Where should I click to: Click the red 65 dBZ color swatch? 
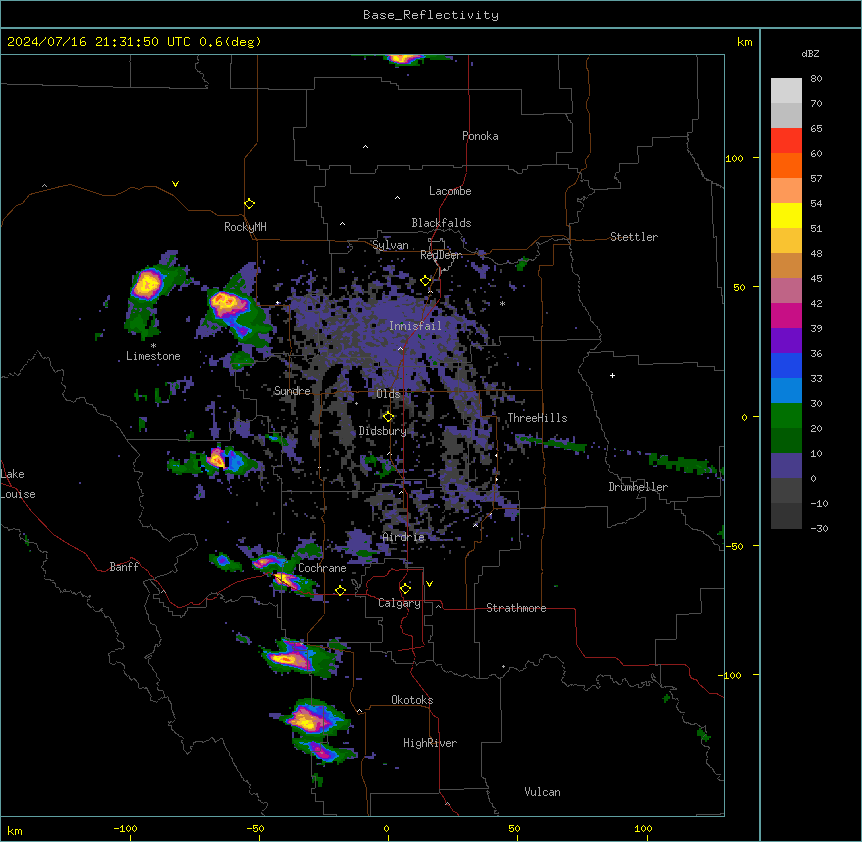[786, 140]
